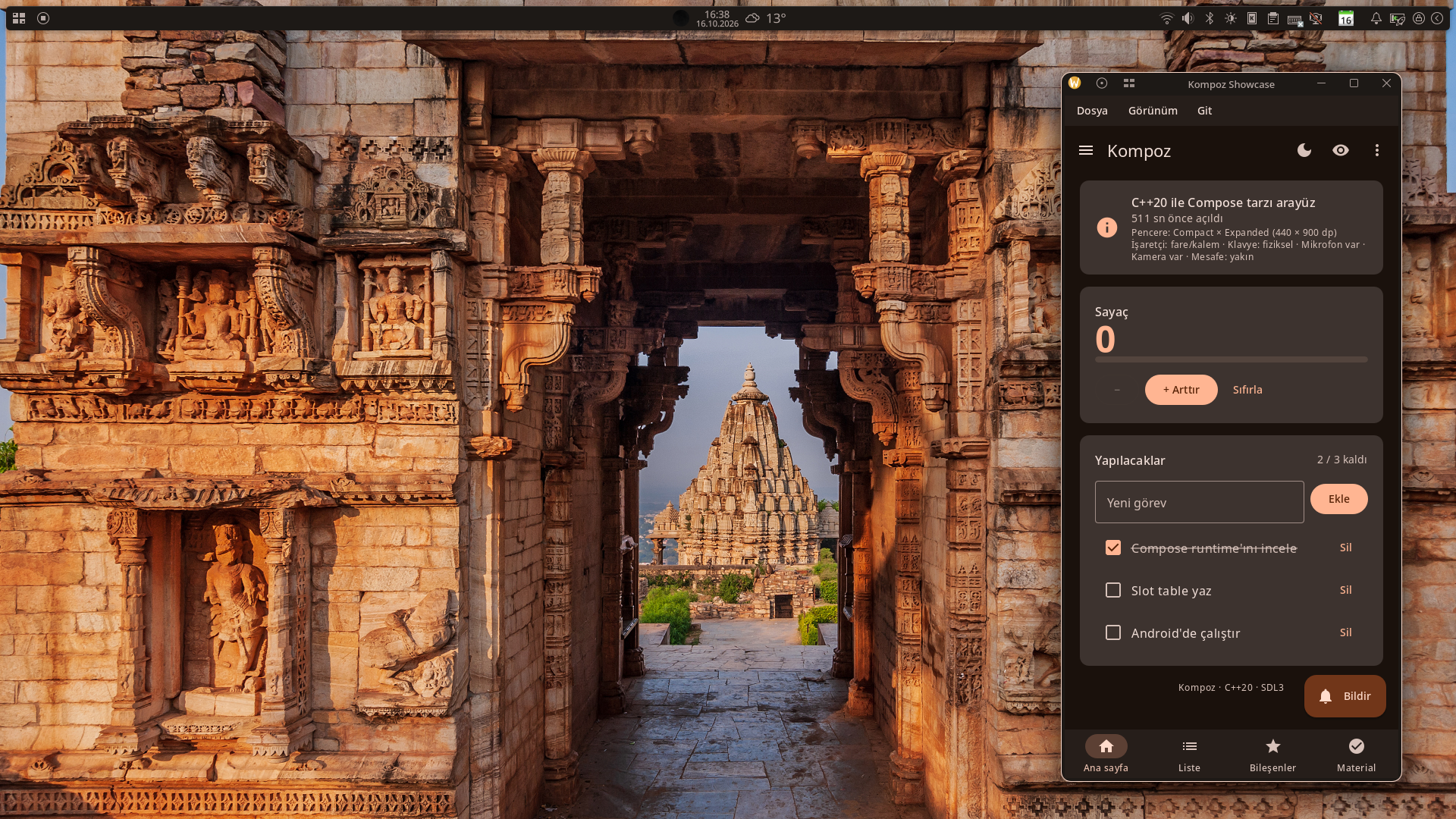Click the Sıfırla button
This screenshot has height=819, width=1456.
point(1247,390)
